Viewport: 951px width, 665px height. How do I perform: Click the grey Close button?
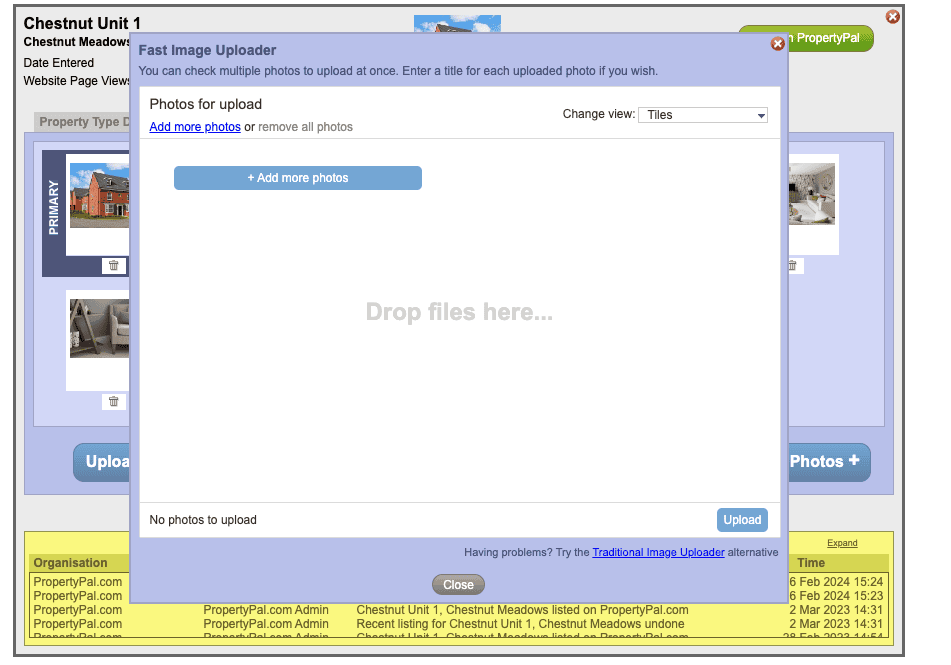[458, 585]
